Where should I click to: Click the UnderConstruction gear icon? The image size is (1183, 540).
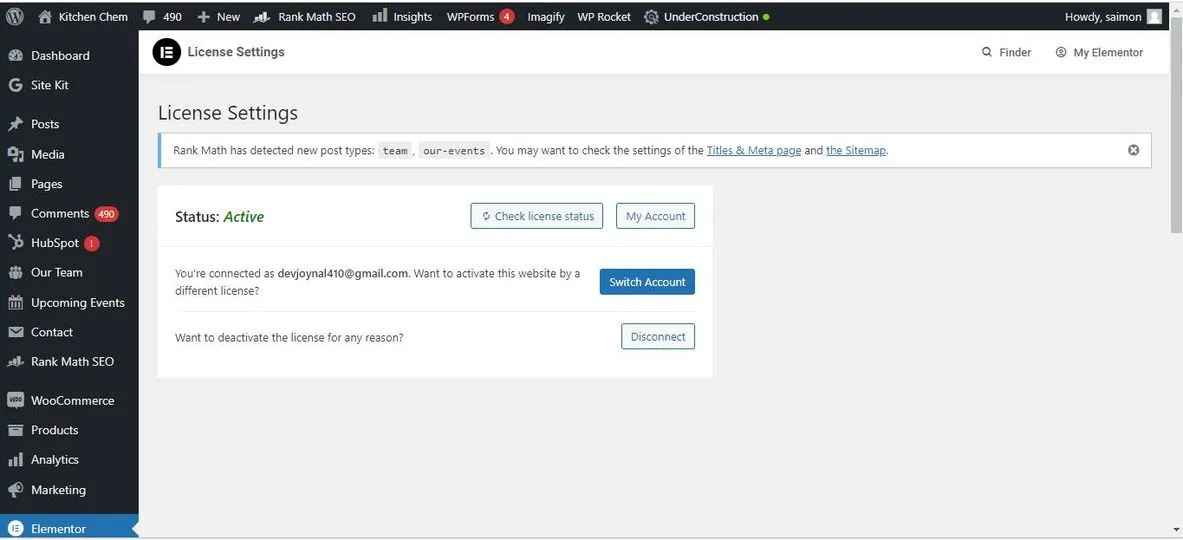tap(652, 17)
